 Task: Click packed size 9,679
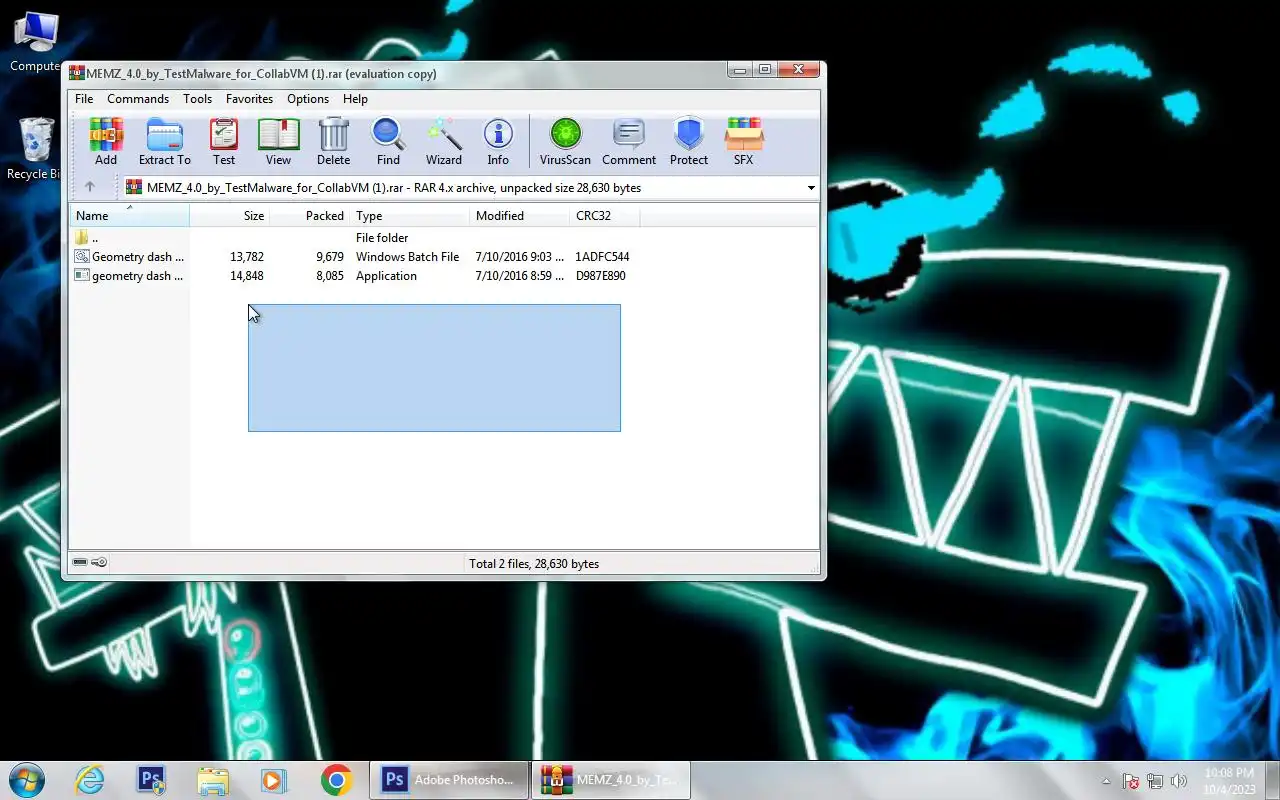pyautogui.click(x=330, y=257)
